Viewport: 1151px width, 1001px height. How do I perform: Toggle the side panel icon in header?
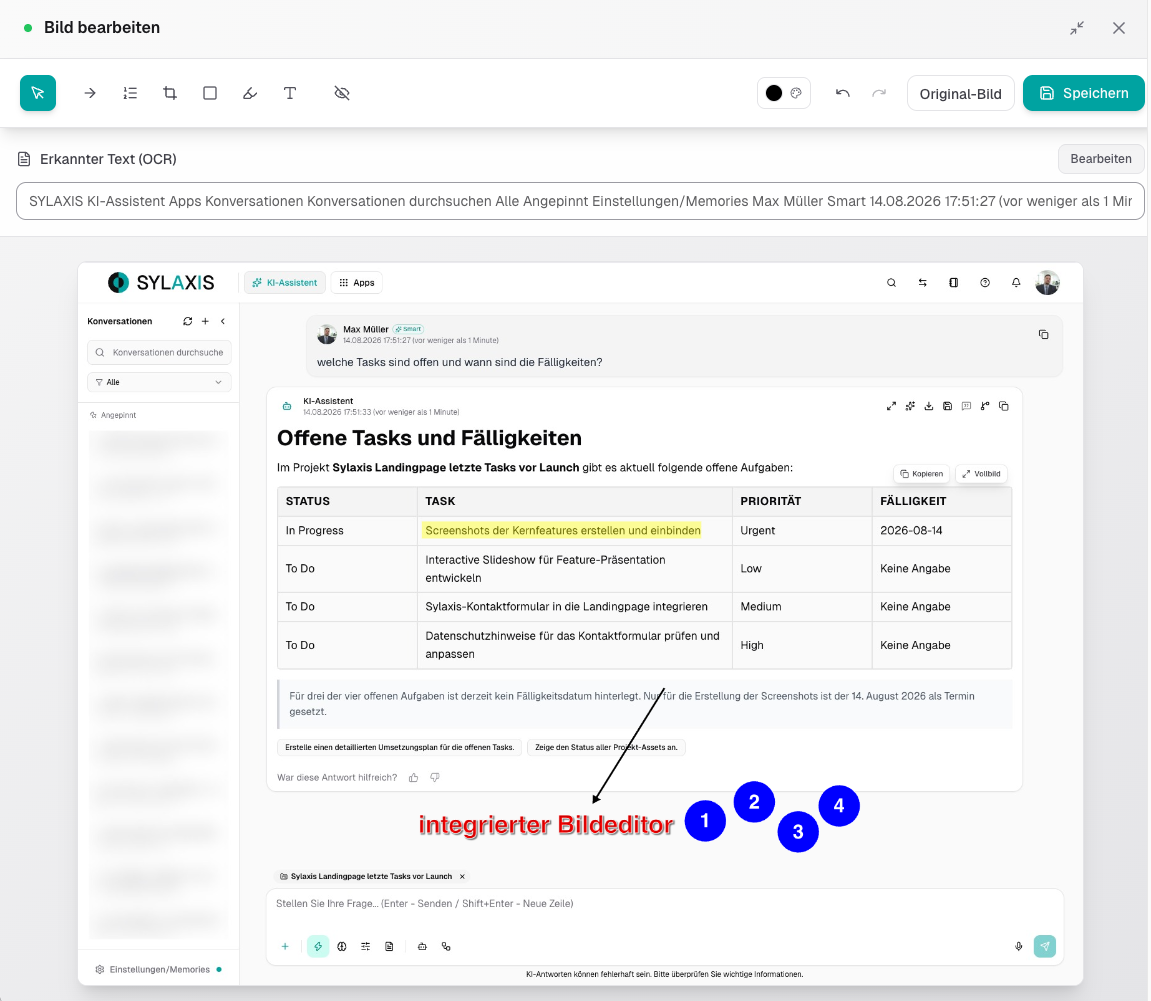pyautogui.click(x=954, y=283)
